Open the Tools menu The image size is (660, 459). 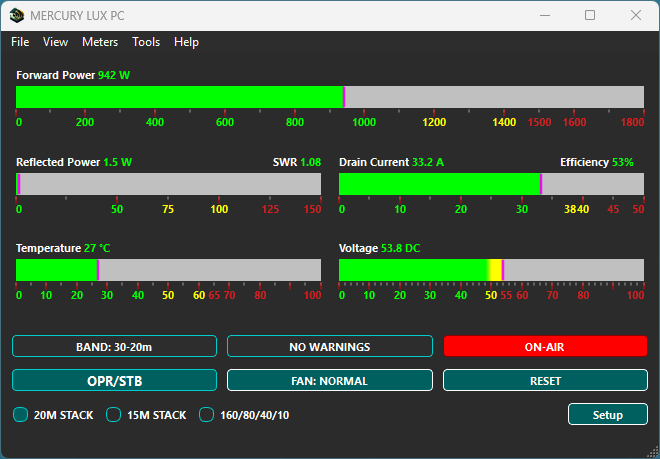(x=146, y=42)
